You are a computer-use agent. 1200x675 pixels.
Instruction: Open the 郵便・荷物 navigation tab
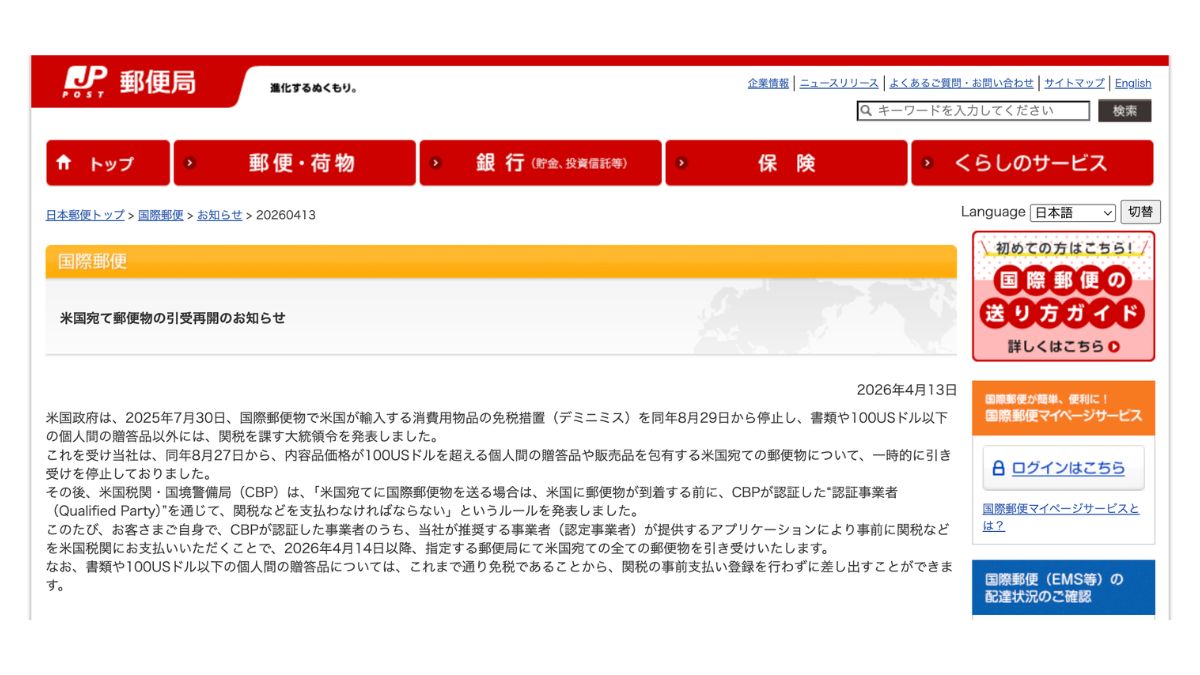pos(294,163)
